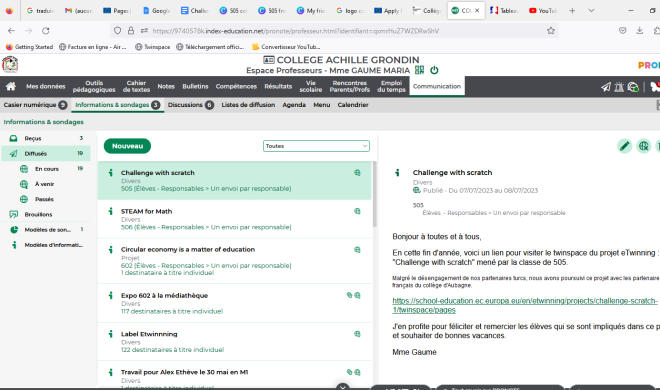Select Modèles d'information in sidebar
660x390 pixels.
coord(46,245)
